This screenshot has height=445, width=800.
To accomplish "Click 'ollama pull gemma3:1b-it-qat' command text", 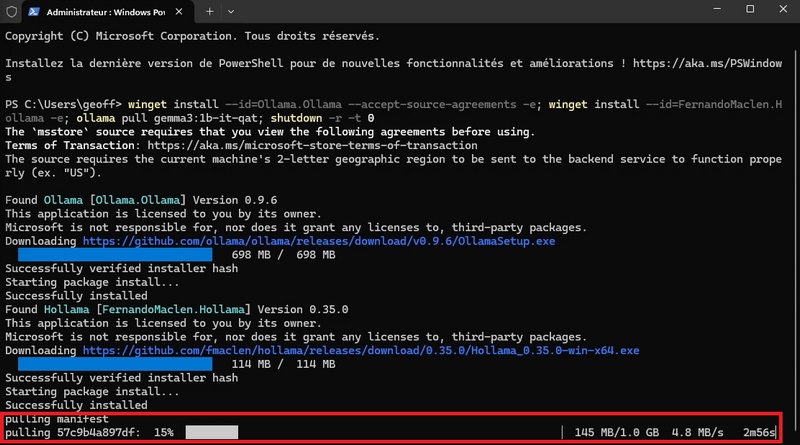I will pos(167,118).
